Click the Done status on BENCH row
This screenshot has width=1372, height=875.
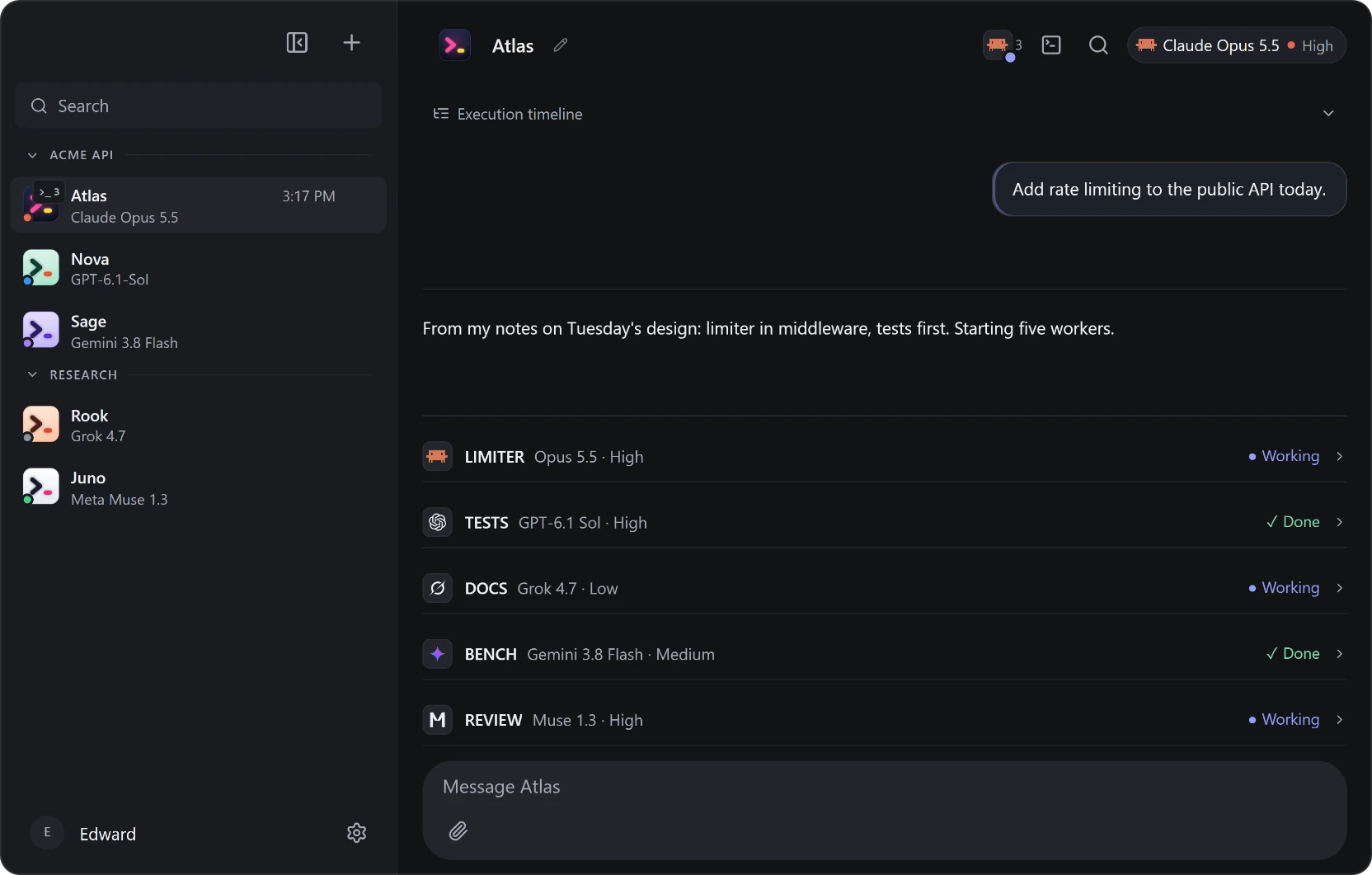click(x=1293, y=654)
